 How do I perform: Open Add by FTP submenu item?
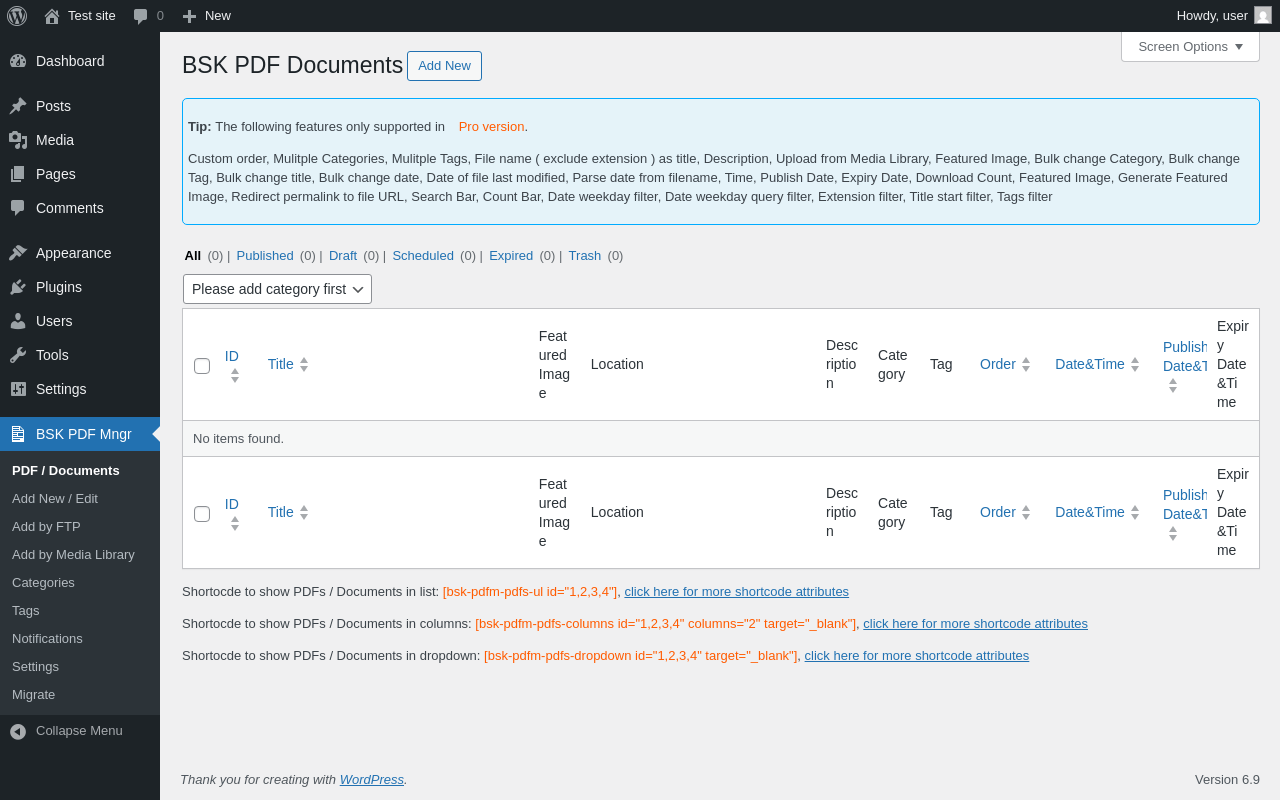click(46, 526)
